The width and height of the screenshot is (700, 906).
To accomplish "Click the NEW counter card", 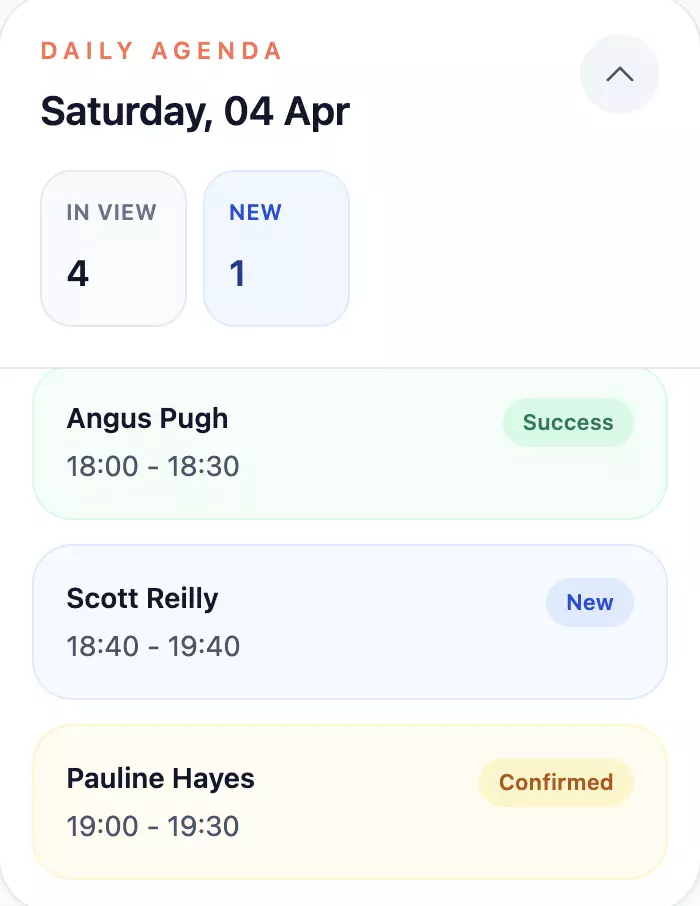I will [276, 247].
